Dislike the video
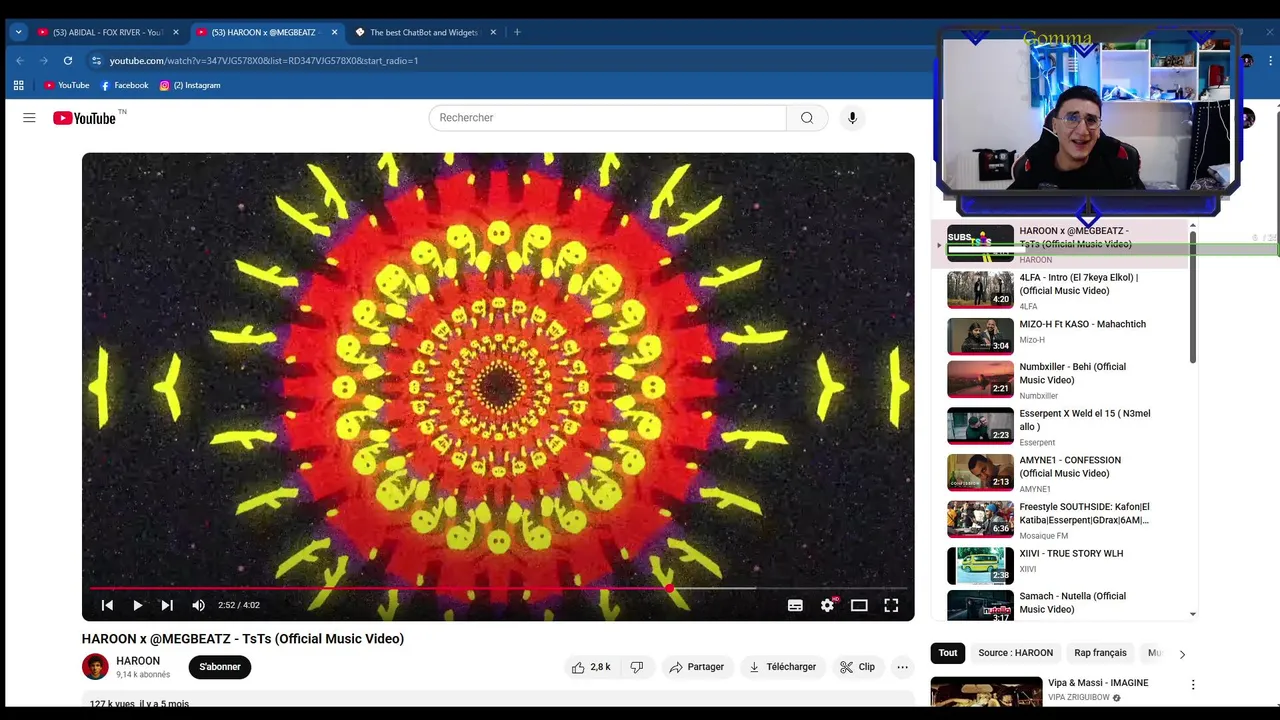 pos(636,667)
